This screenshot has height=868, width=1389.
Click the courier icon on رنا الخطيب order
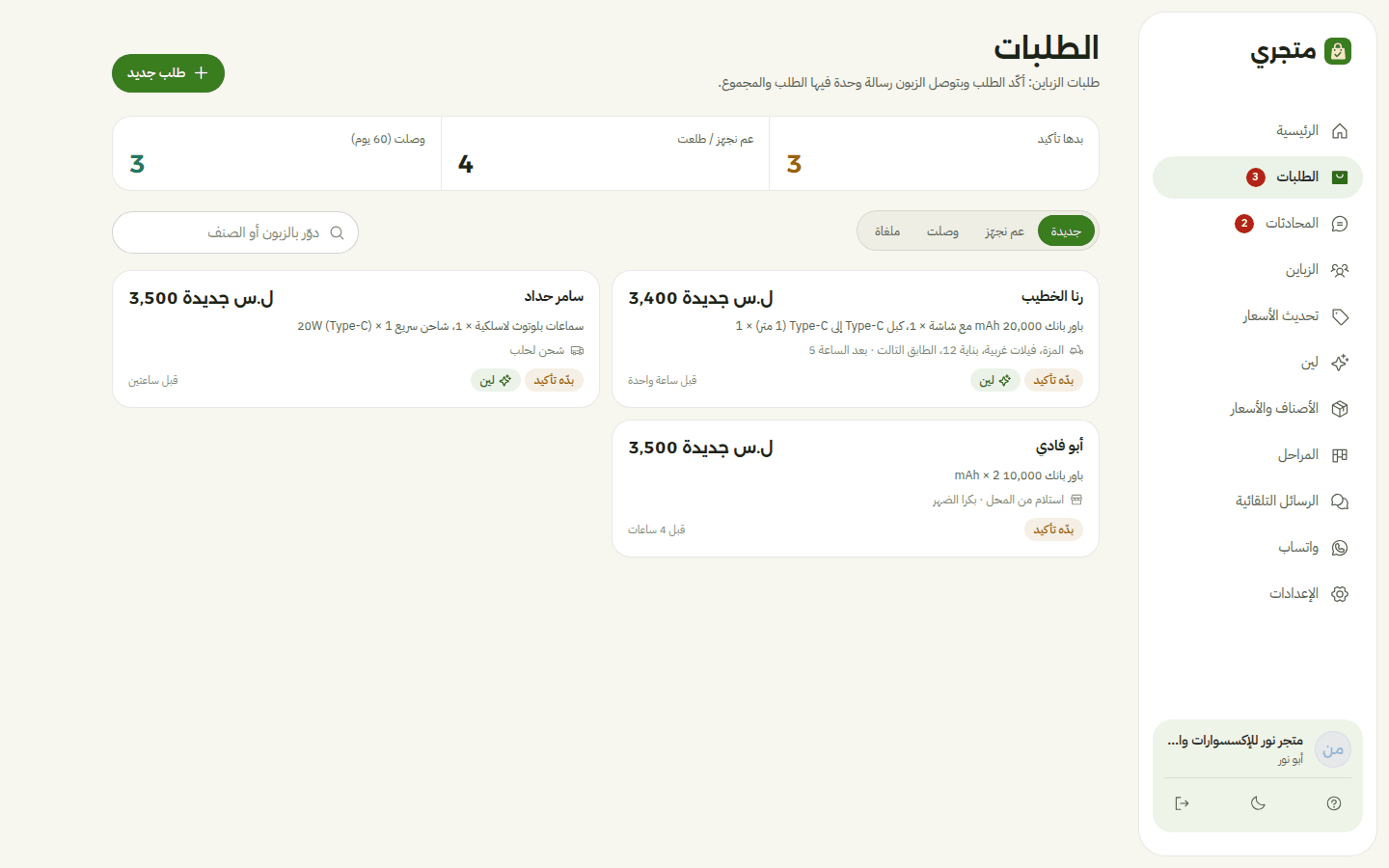(x=1076, y=351)
